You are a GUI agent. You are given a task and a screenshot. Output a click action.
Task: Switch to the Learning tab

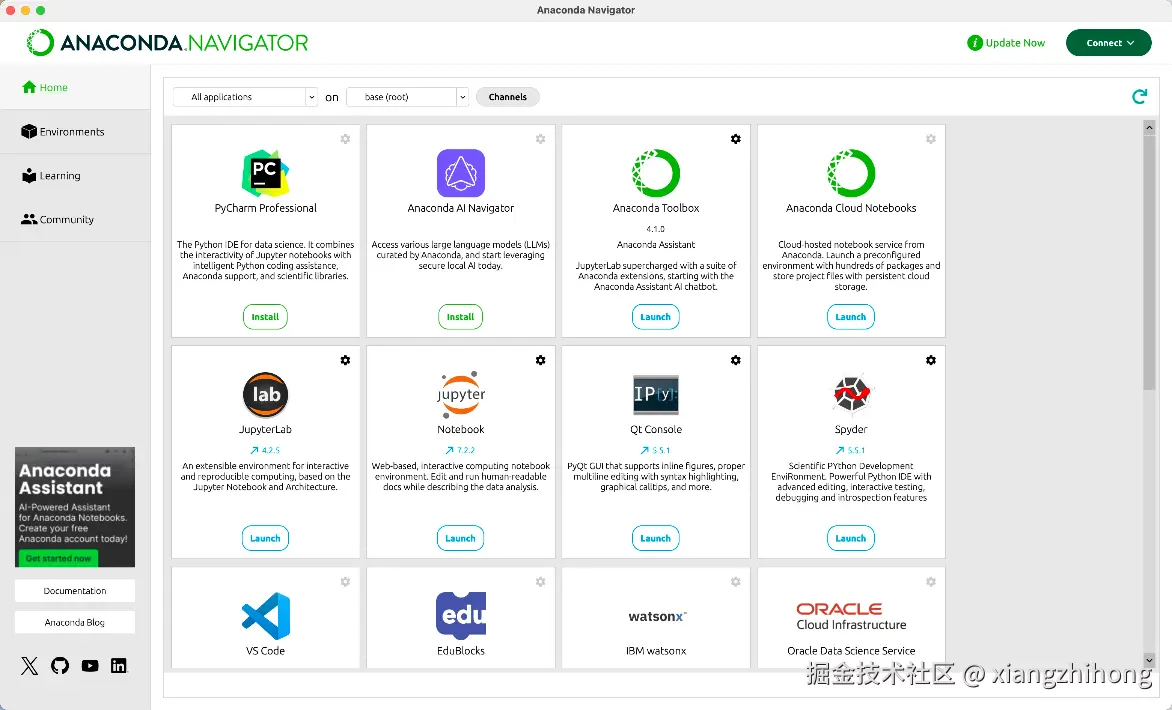[x=75, y=176]
